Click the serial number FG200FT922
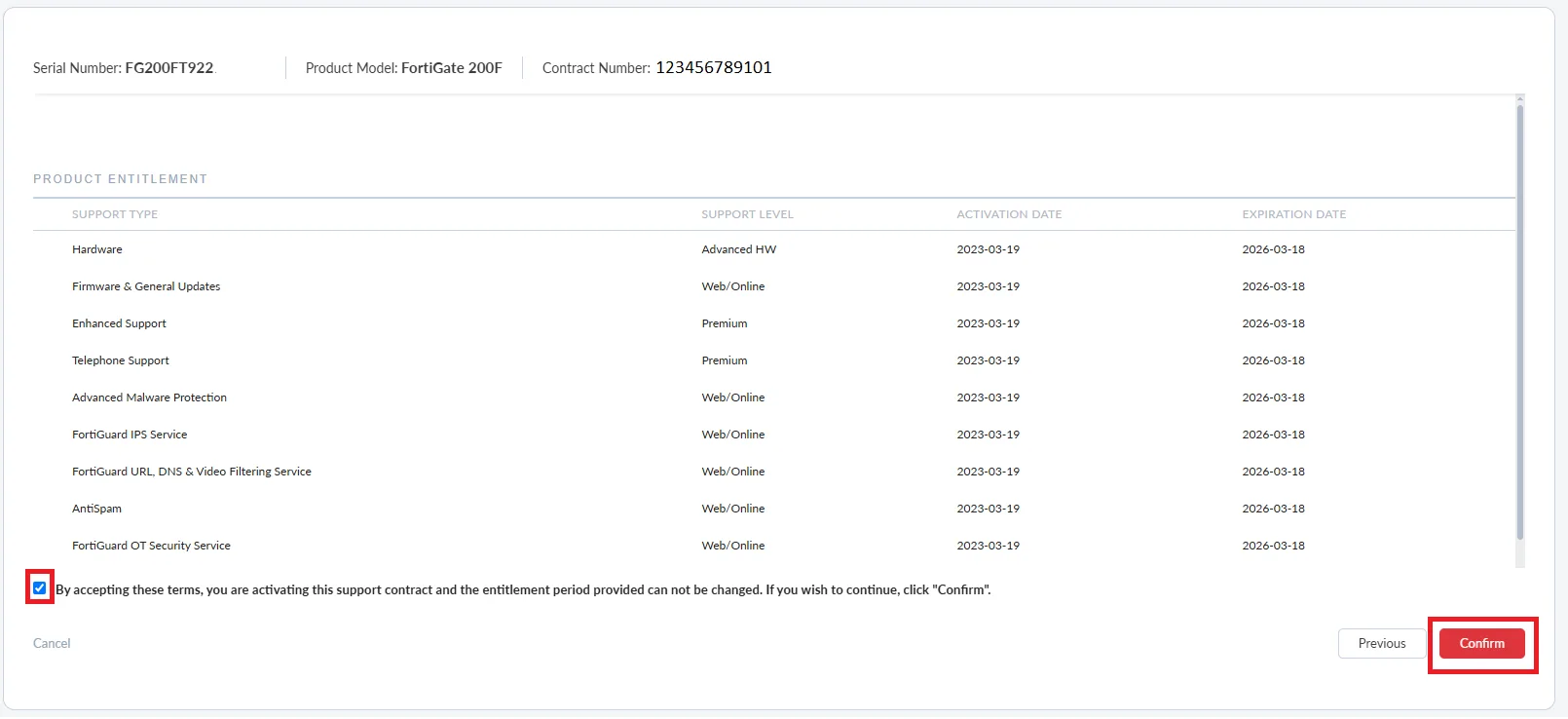1568x719 pixels. (x=168, y=68)
